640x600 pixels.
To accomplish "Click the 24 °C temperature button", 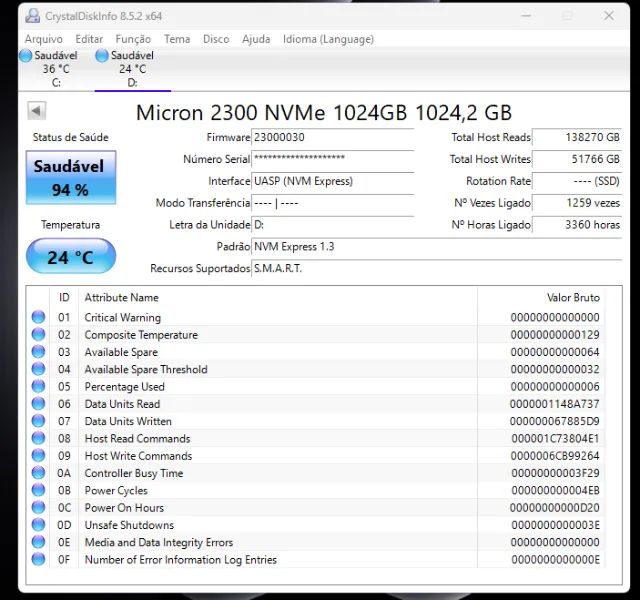I will (71, 256).
